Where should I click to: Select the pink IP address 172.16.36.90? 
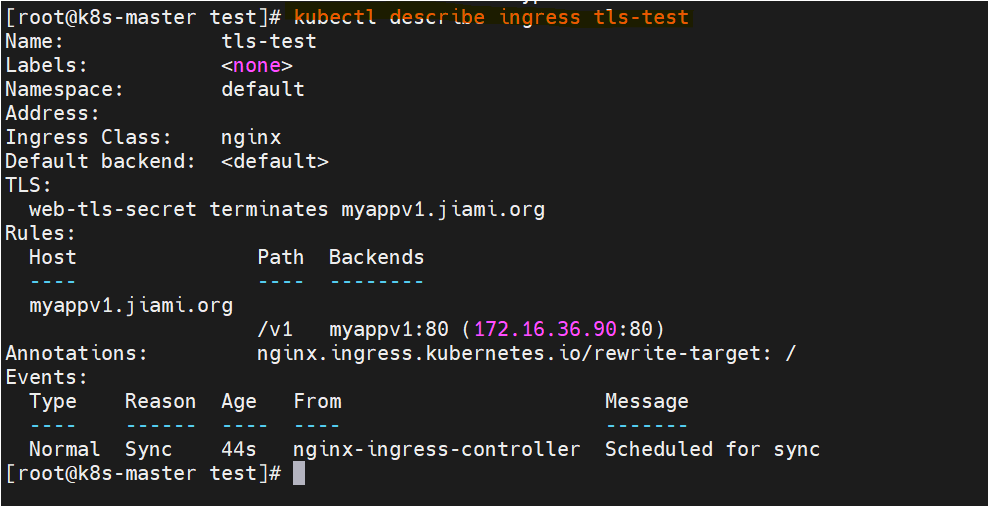(546, 330)
